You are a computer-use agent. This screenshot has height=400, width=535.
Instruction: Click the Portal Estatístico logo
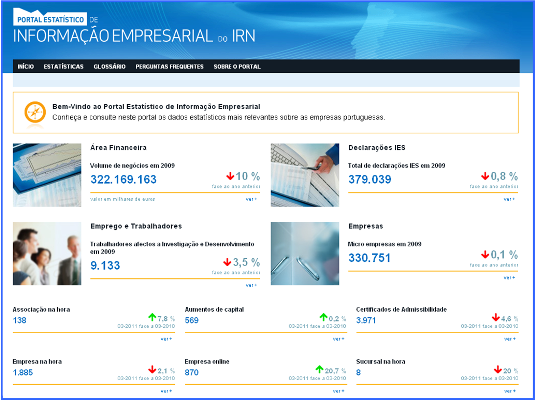click(50, 18)
